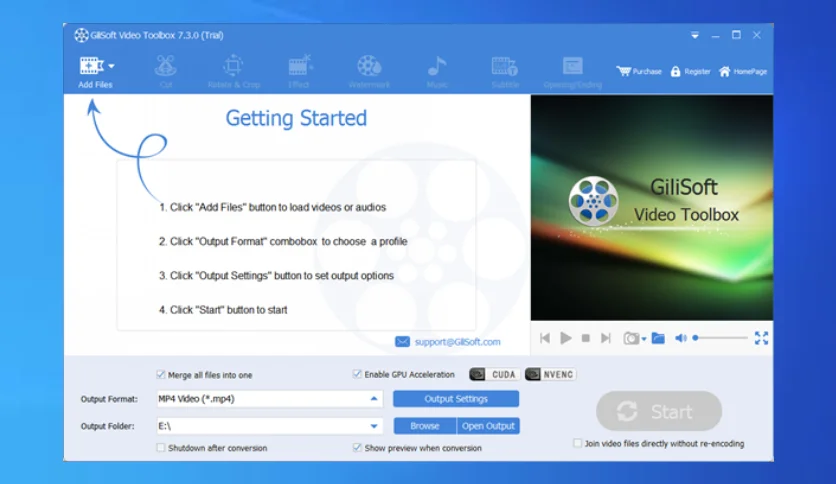Image resolution: width=836 pixels, height=484 pixels.
Task: Open the snapshot folder icon
Action: click(658, 338)
